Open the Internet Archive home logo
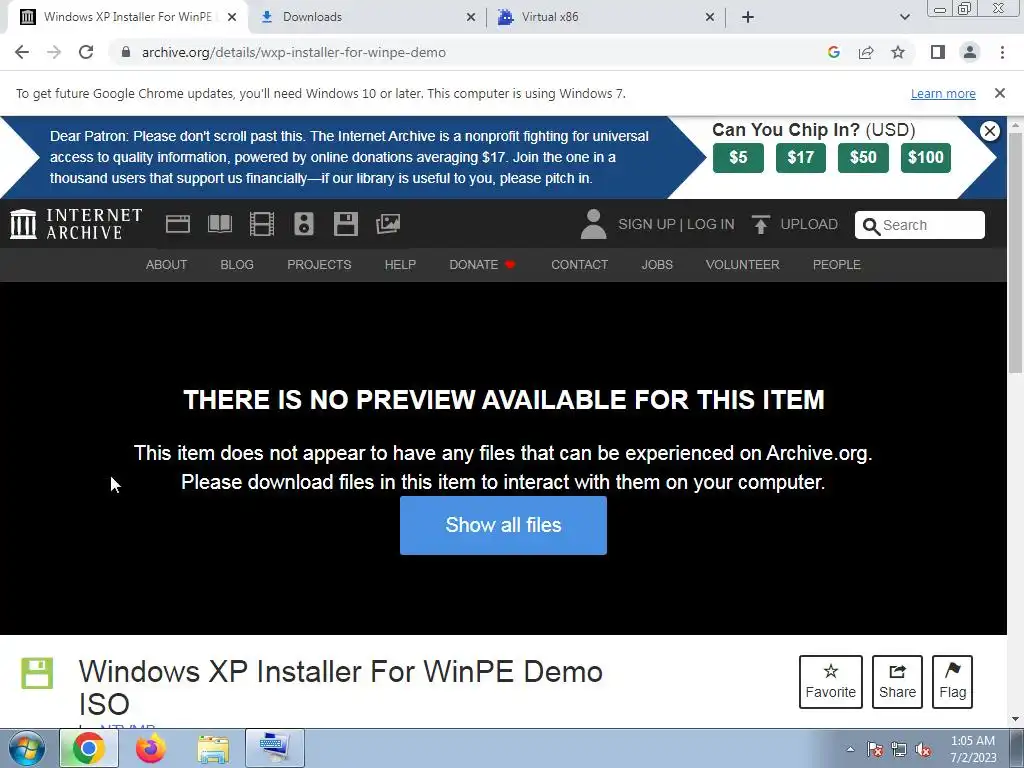1024x768 pixels. point(76,224)
